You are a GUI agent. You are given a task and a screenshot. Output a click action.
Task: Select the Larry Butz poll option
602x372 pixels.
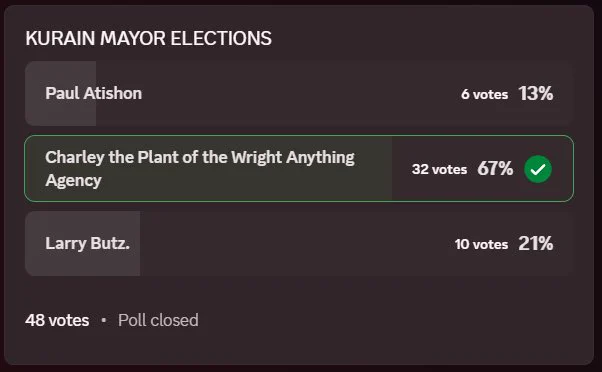click(x=299, y=243)
